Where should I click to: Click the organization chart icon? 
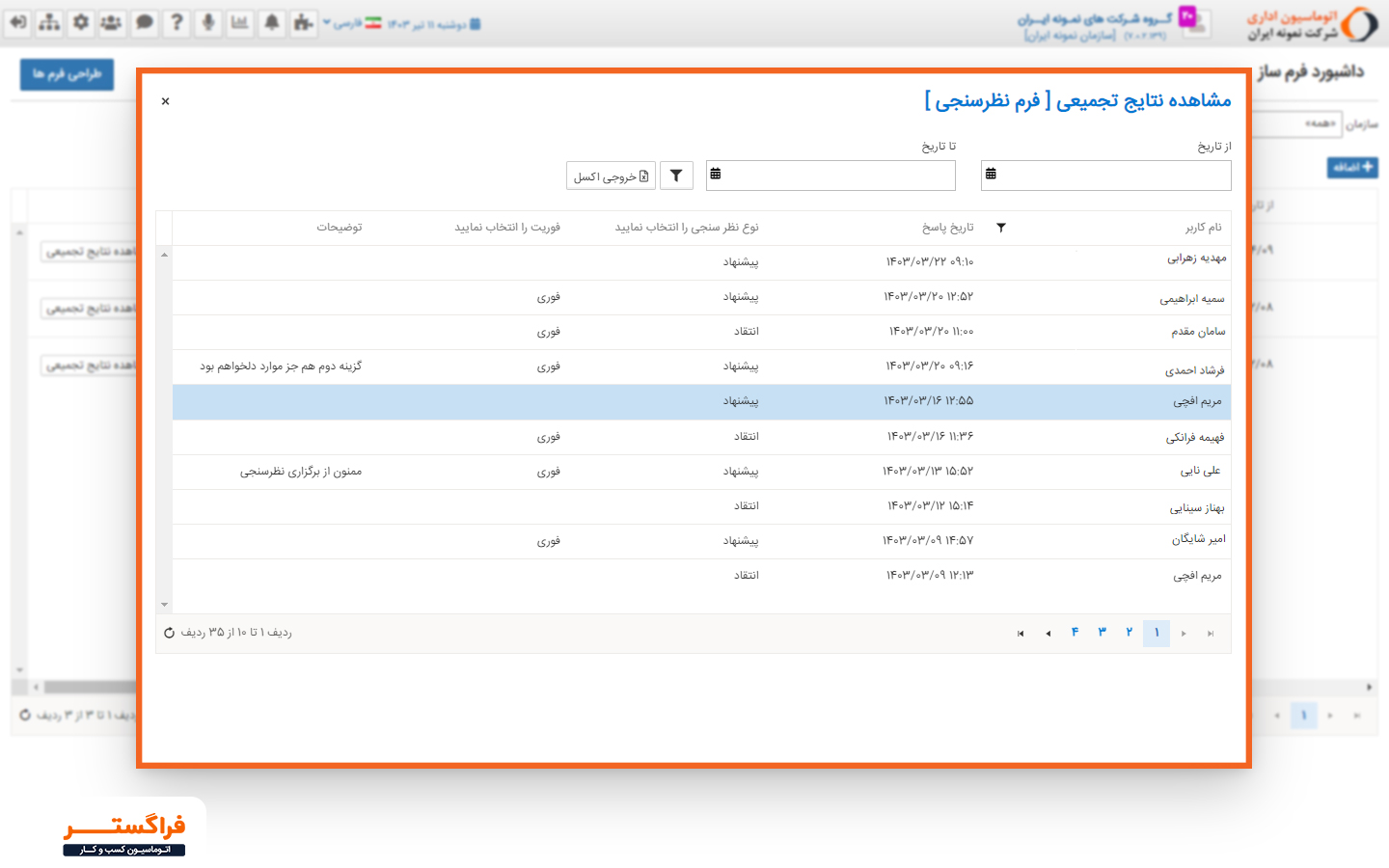tap(47, 23)
